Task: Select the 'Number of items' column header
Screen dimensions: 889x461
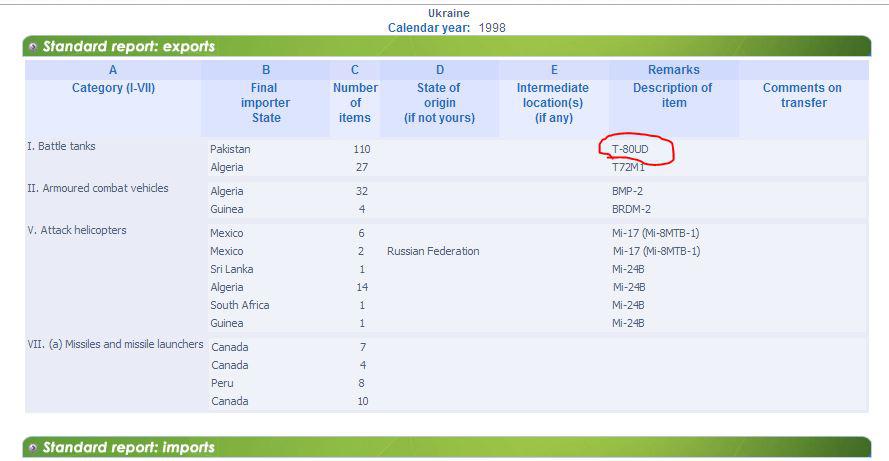Action: pos(355,103)
